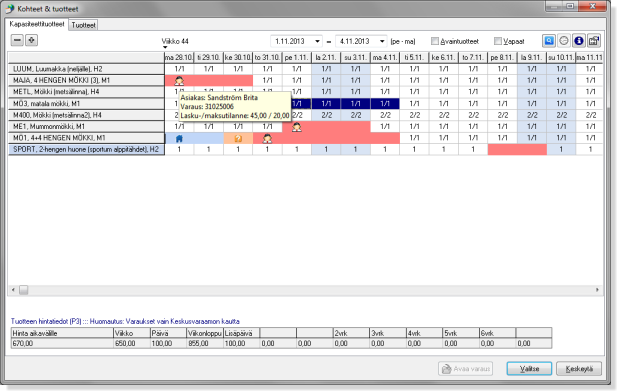Click LUUM row cell under ti 5.11.
Screen dimensions: 617x391
click(x=414, y=69)
